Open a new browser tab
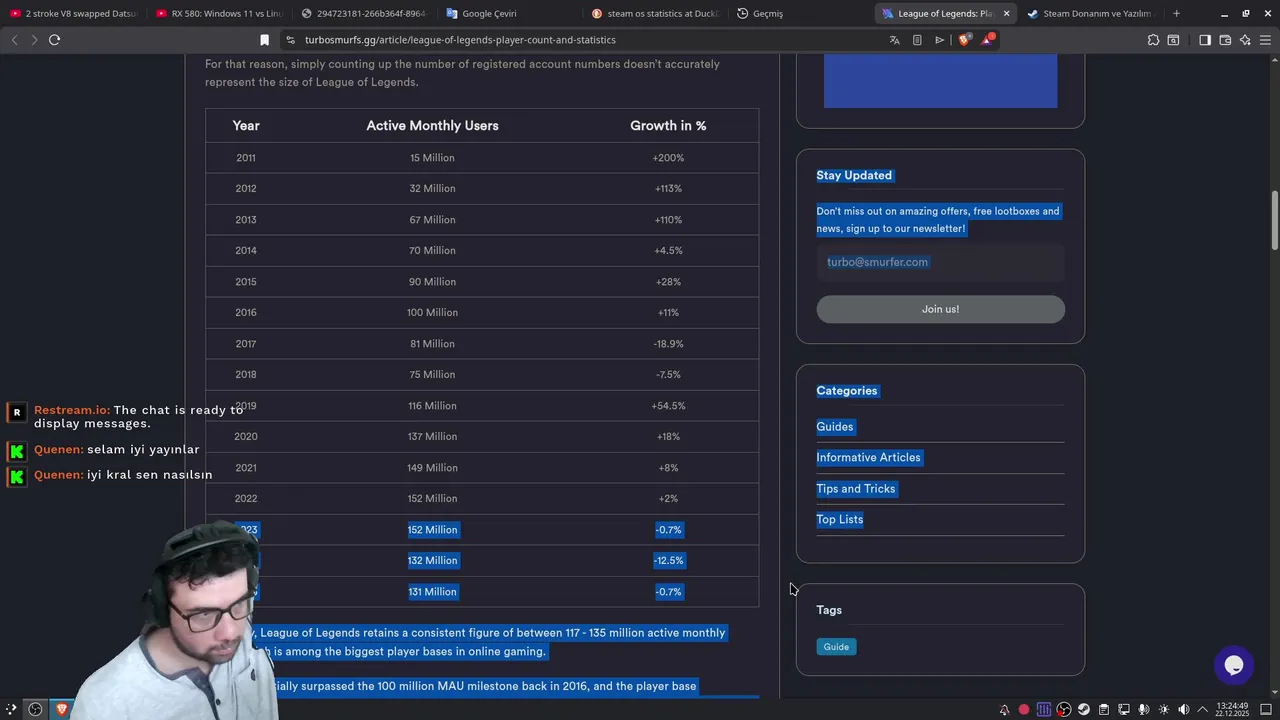The height and width of the screenshot is (720, 1280). (1176, 13)
